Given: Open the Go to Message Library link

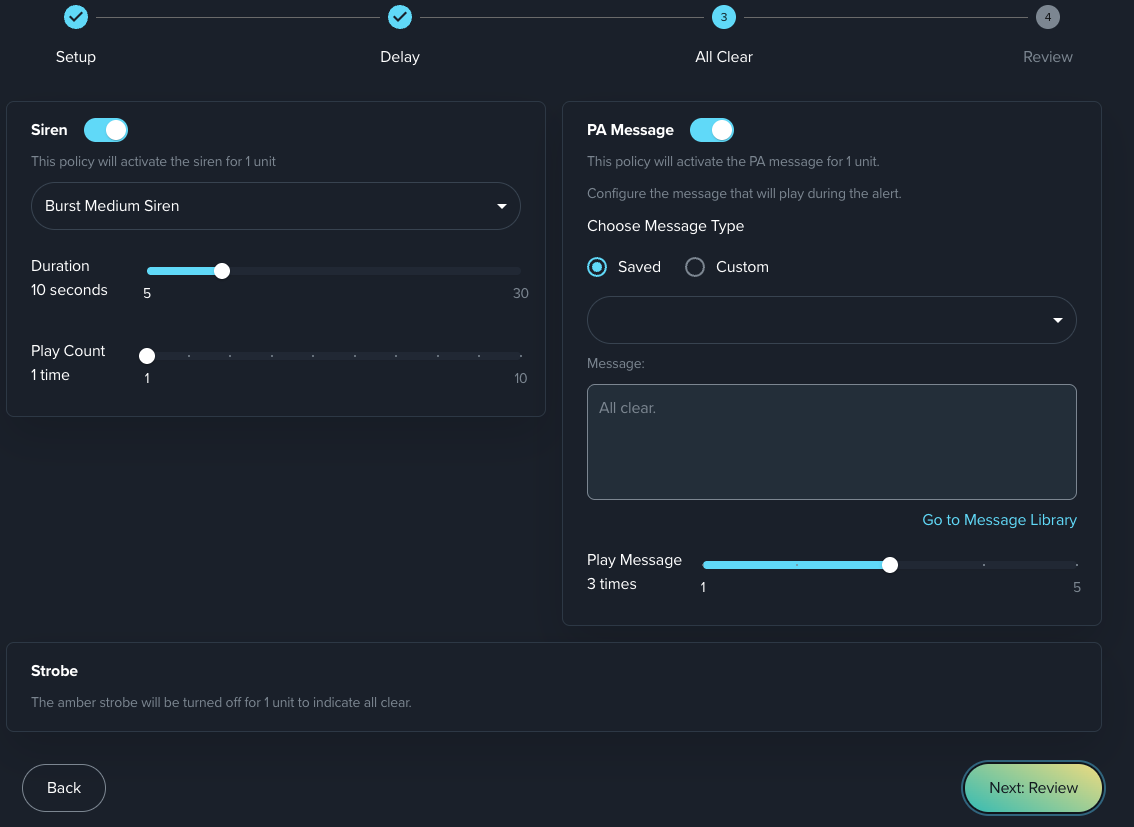Looking at the screenshot, I should pyautogui.click(x=999, y=520).
